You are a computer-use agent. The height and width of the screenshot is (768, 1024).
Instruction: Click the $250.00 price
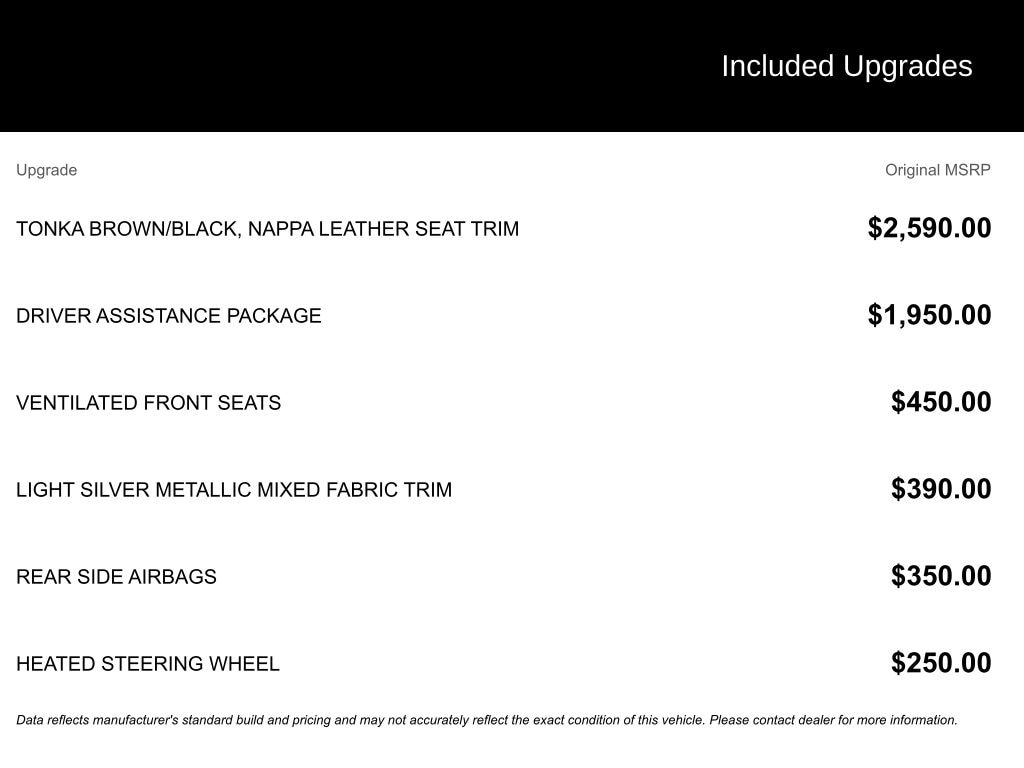click(941, 663)
